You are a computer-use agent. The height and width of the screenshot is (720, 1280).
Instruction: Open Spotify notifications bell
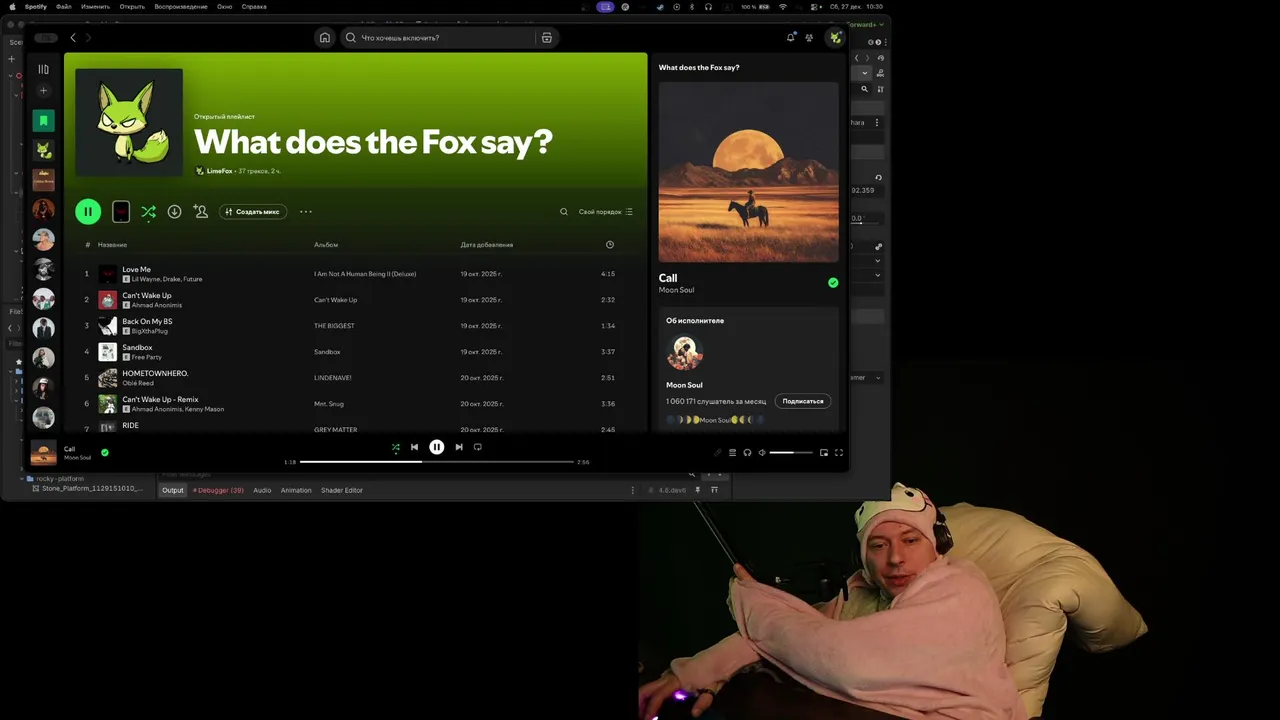[790, 38]
